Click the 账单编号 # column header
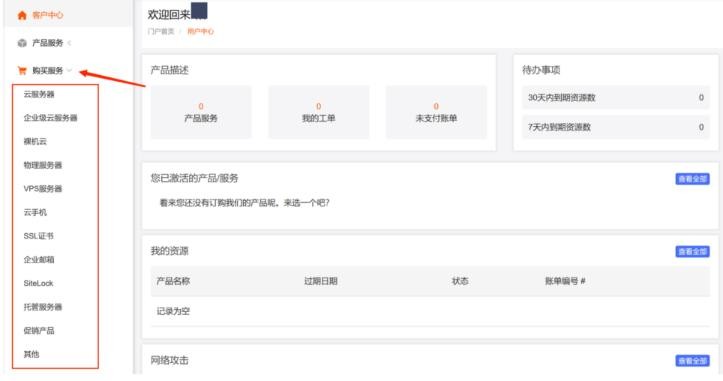This screenshot has width=723, height=381. [565, 281]
